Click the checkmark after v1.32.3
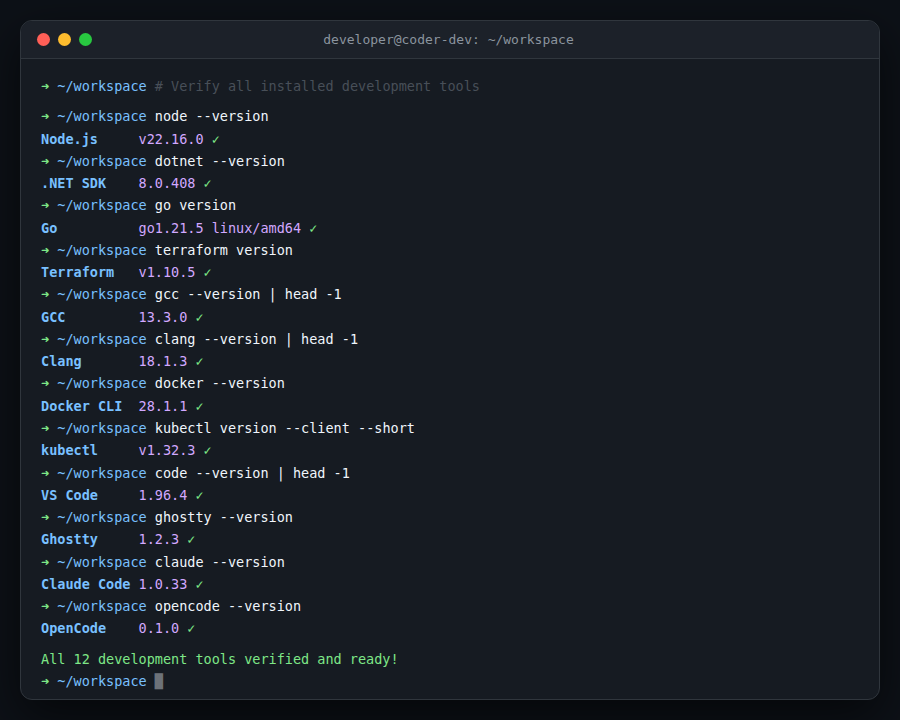Screen dimensions: 900x720 coord(208,451)
